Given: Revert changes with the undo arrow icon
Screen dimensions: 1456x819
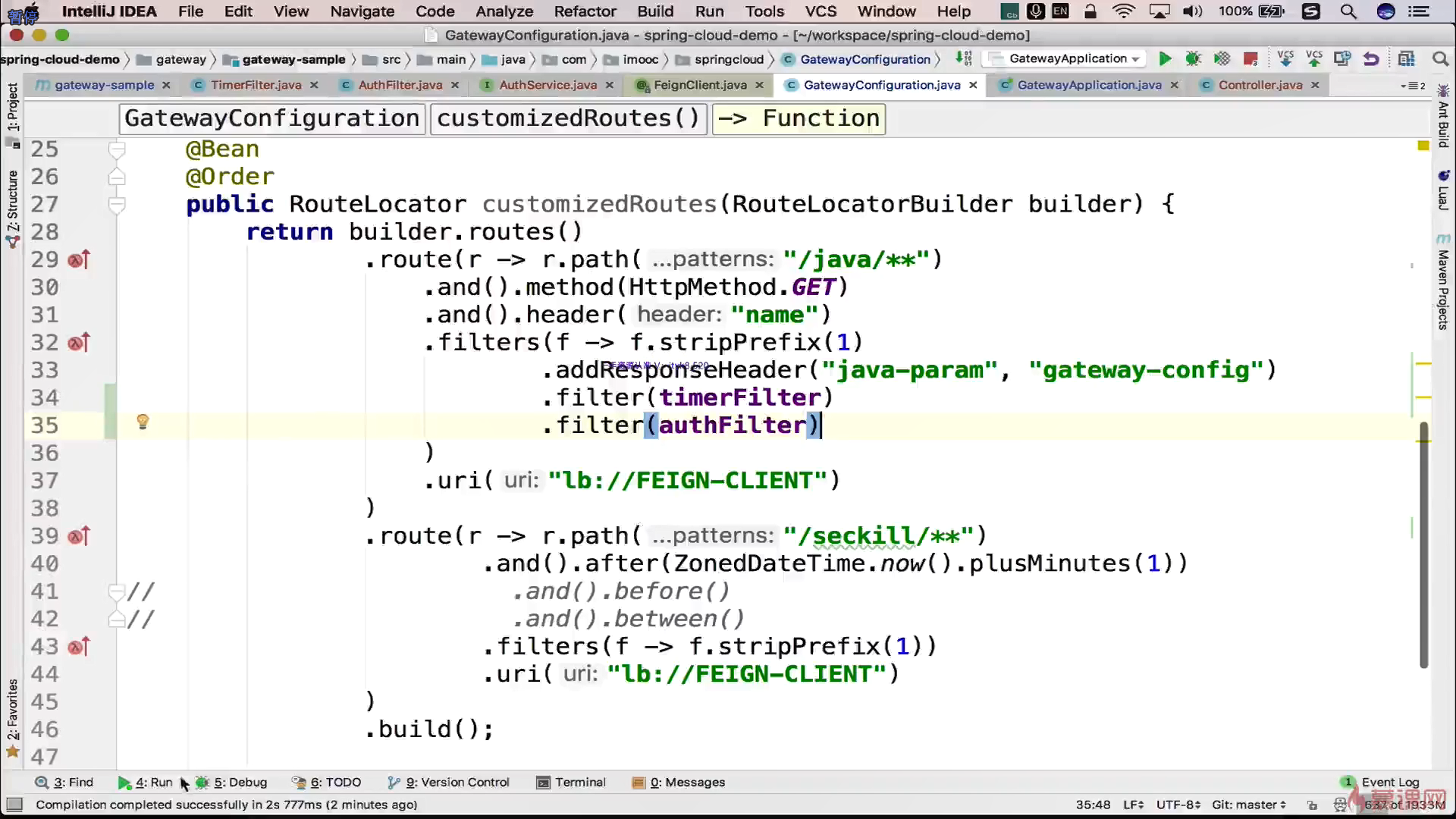Looking at the screenshot, I should coord(1370,59).
